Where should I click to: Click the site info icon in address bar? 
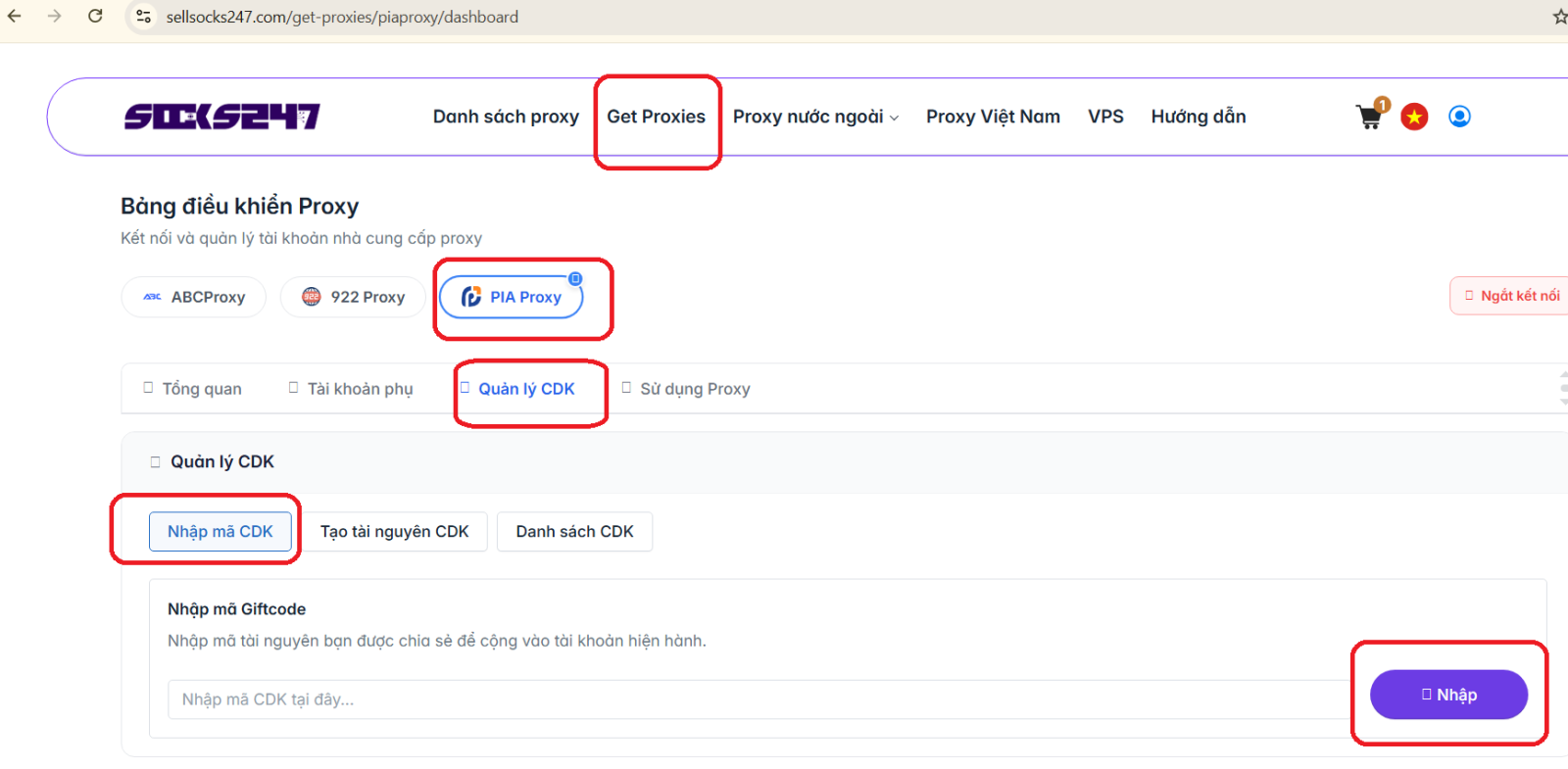[144, 17]
